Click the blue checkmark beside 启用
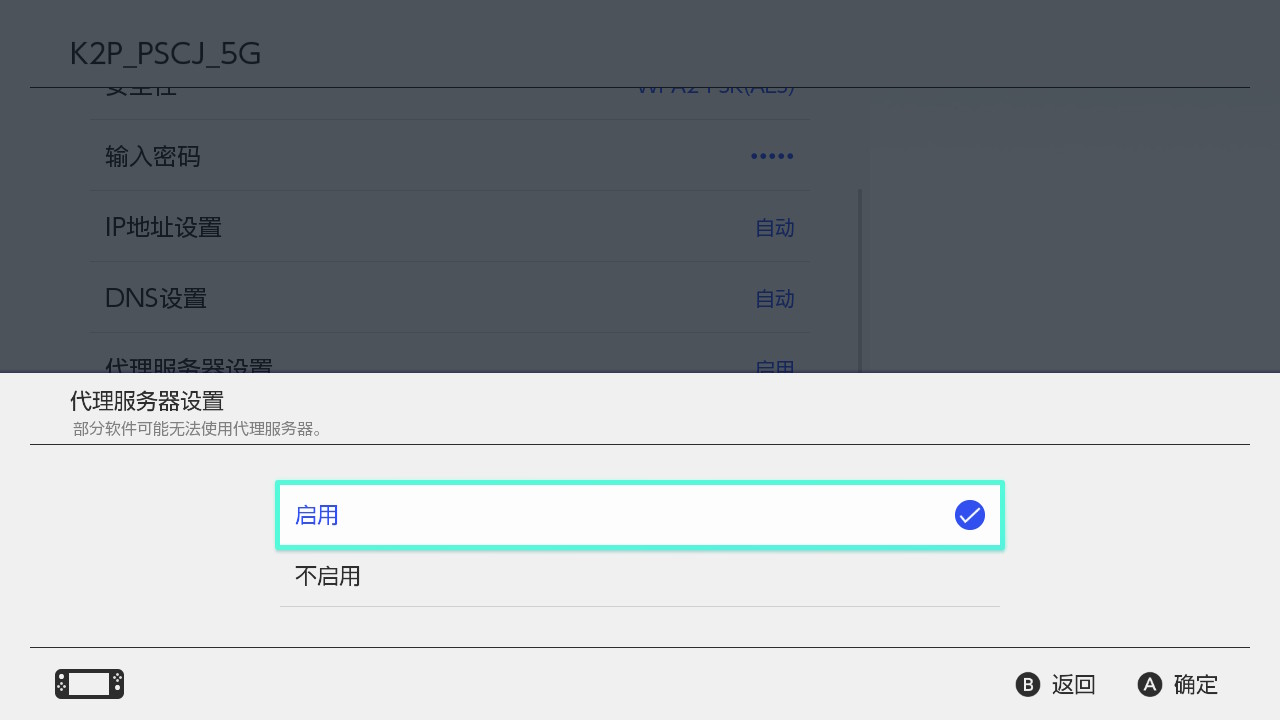The width and height of the screenshot is (1280, 720). [970, 515]
